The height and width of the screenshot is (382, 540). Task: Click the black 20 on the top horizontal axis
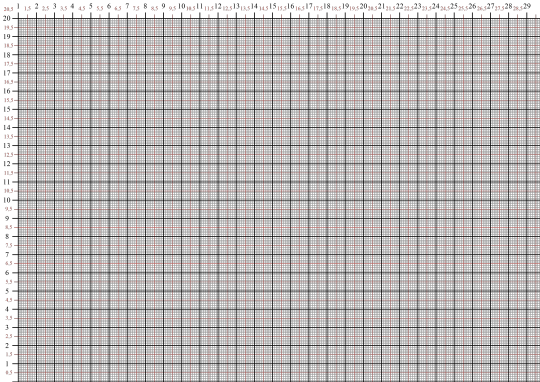pyautogui.click(x=363, y=6)
